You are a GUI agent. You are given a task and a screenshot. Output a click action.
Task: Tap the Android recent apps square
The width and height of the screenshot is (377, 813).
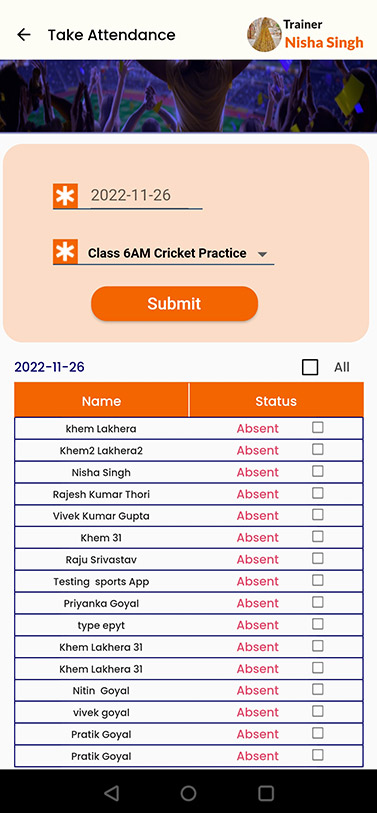point(266,793)
